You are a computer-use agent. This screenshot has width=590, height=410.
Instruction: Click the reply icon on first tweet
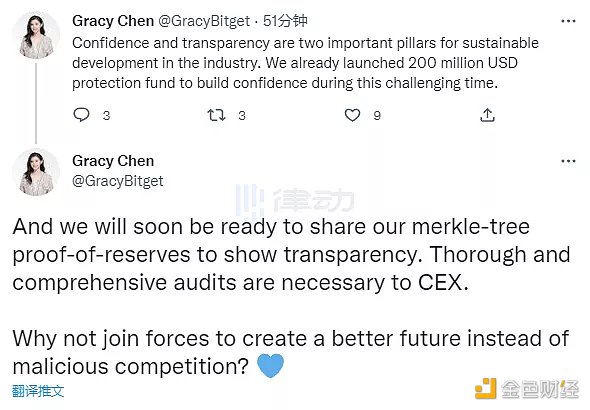click(x=81, y=115)
